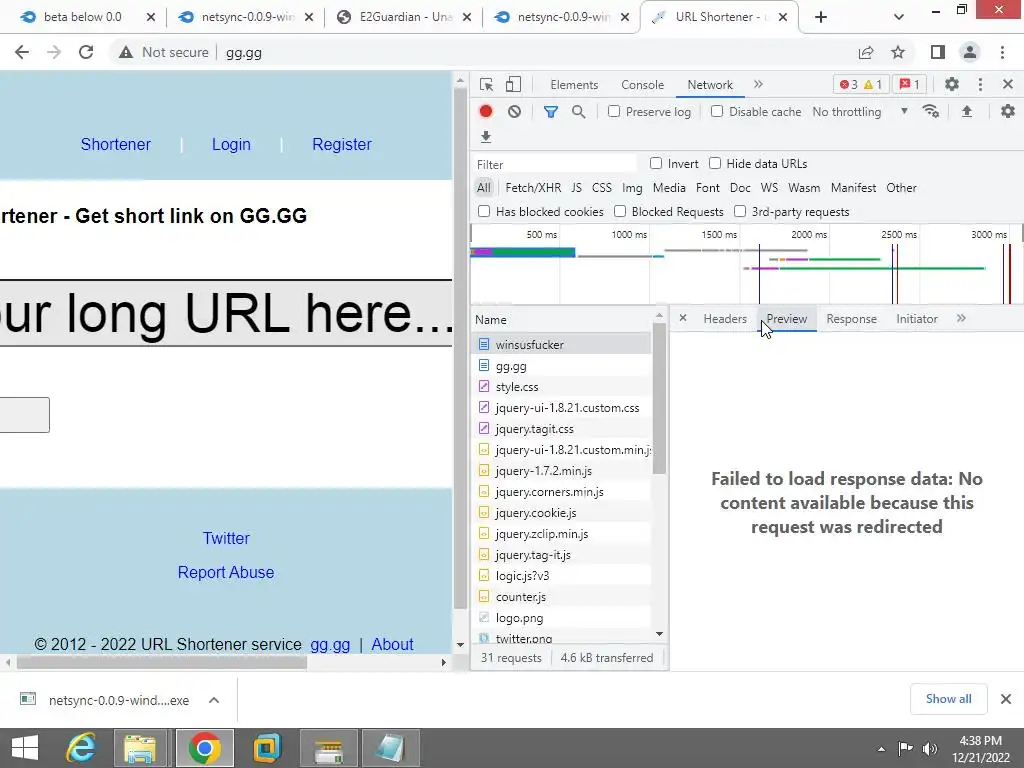The height and width of the screenshot is (768, 1024).
Task: Click the Login link
Action: [231, 144]
